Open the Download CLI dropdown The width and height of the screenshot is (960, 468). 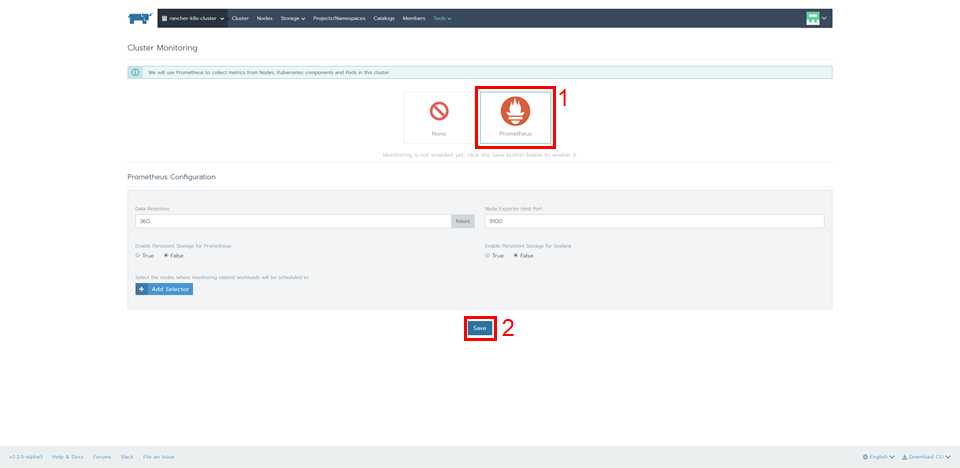pos(926,457)
